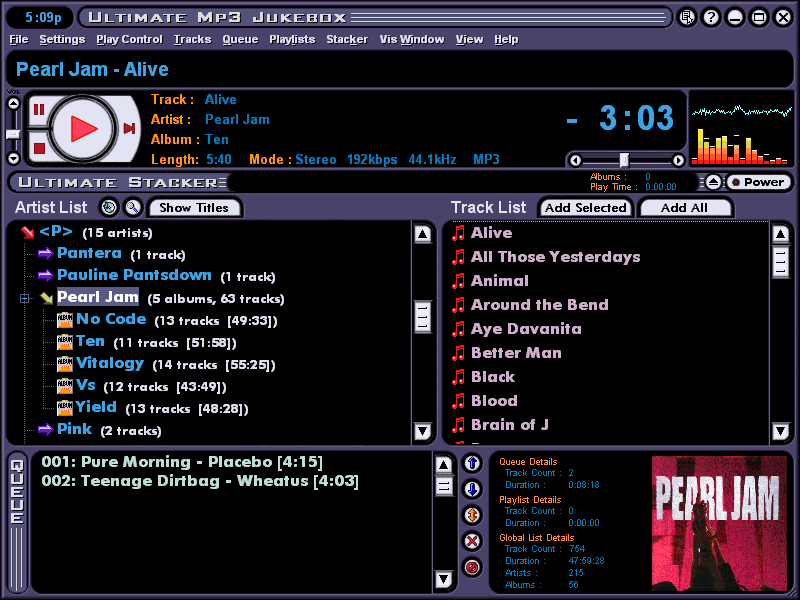
Task: Select the track Brain of J
Action: [x=510, y=425]
